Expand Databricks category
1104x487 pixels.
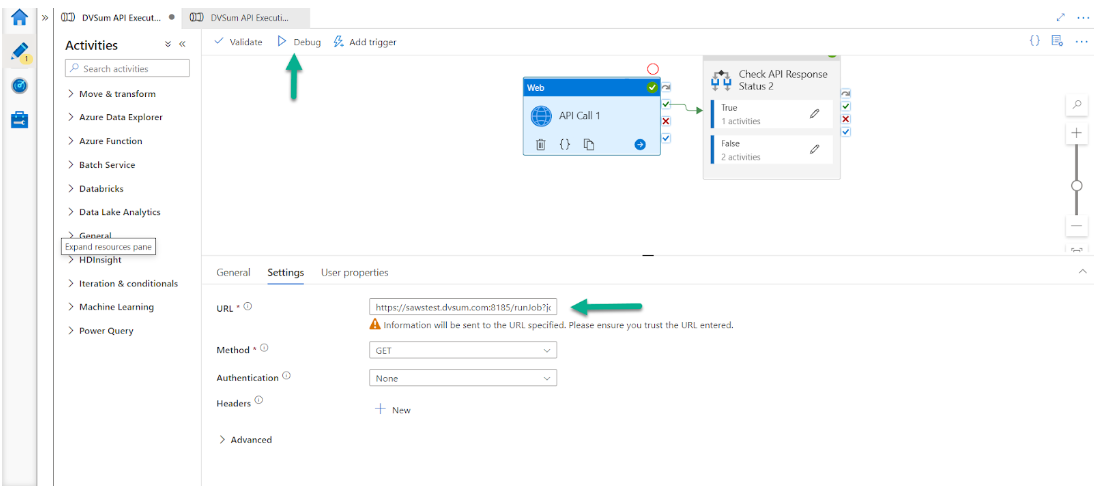[95, 189]
